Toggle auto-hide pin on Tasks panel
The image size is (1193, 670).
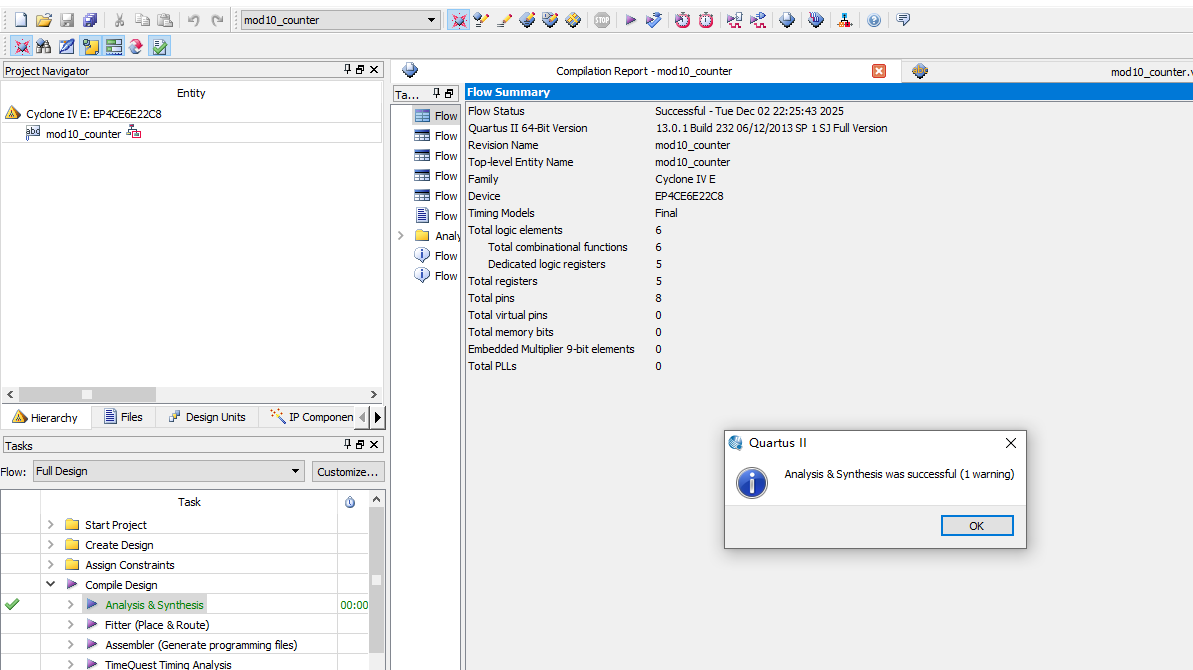click(348, 444)
